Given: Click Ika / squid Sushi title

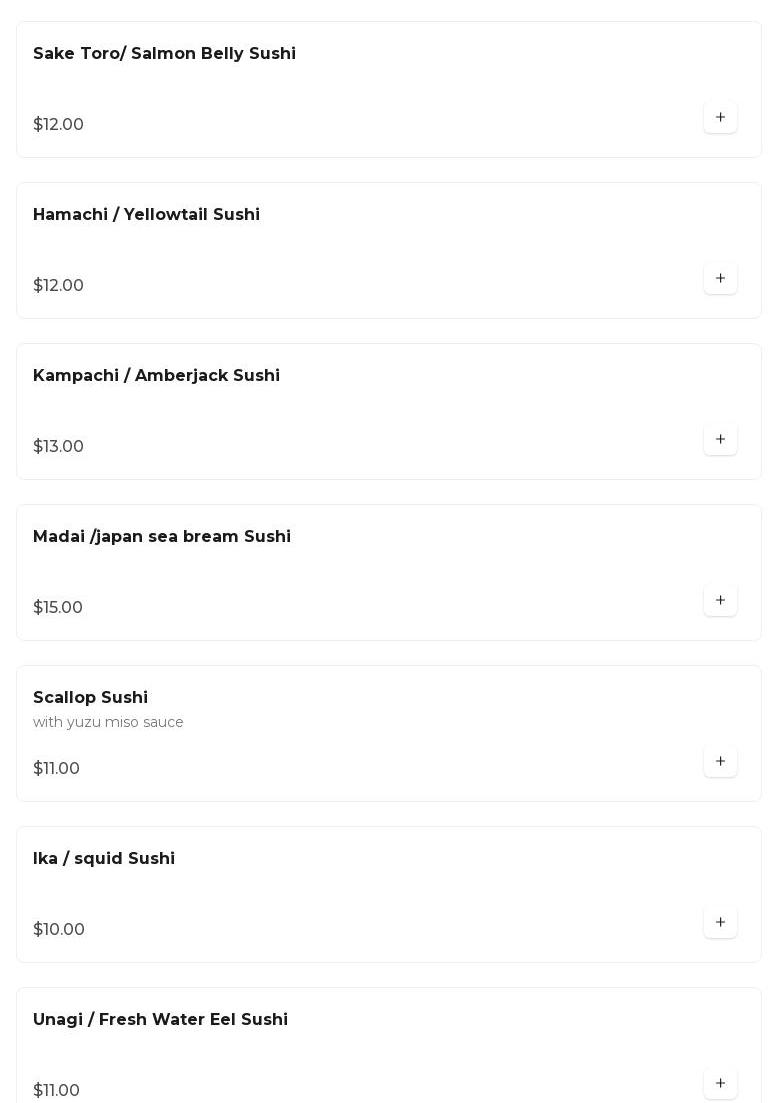Looking at the screenshot, I should click(104, 859).
